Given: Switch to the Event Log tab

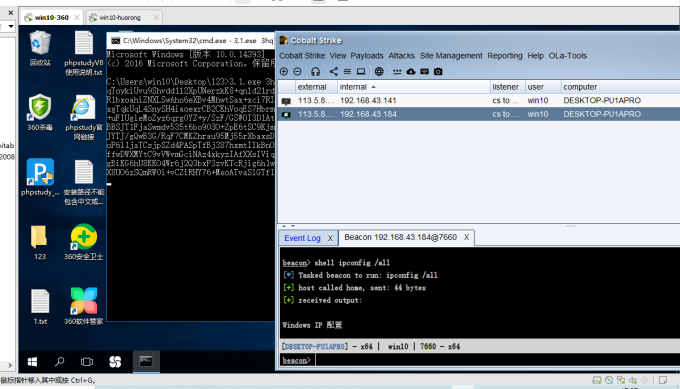Looking at the screenshot, I should pyautogui.click(x=302, y=238).
